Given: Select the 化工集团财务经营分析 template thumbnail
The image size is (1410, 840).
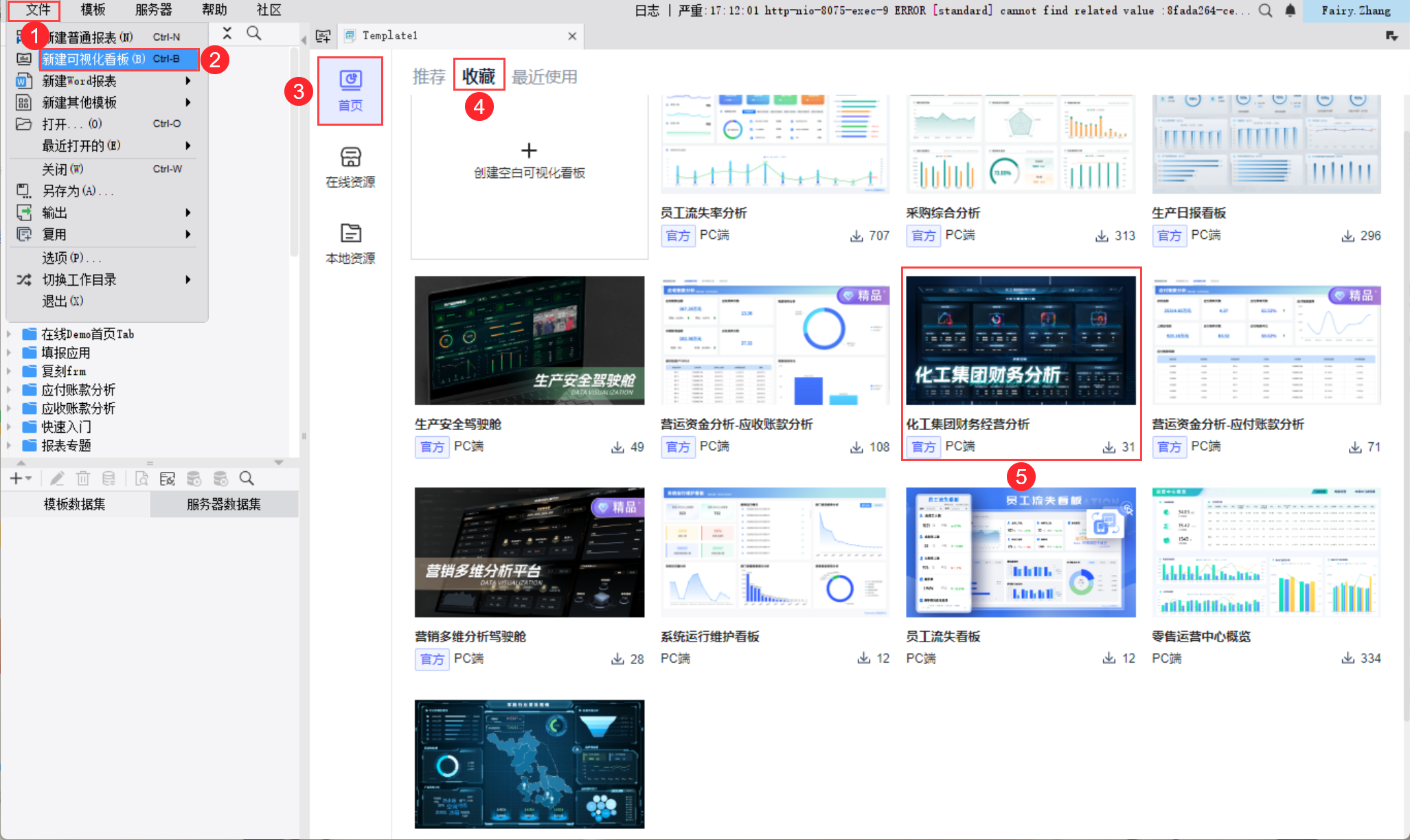Looking at the screenshot, I should pyautogui.click(x=1021, y=341).
